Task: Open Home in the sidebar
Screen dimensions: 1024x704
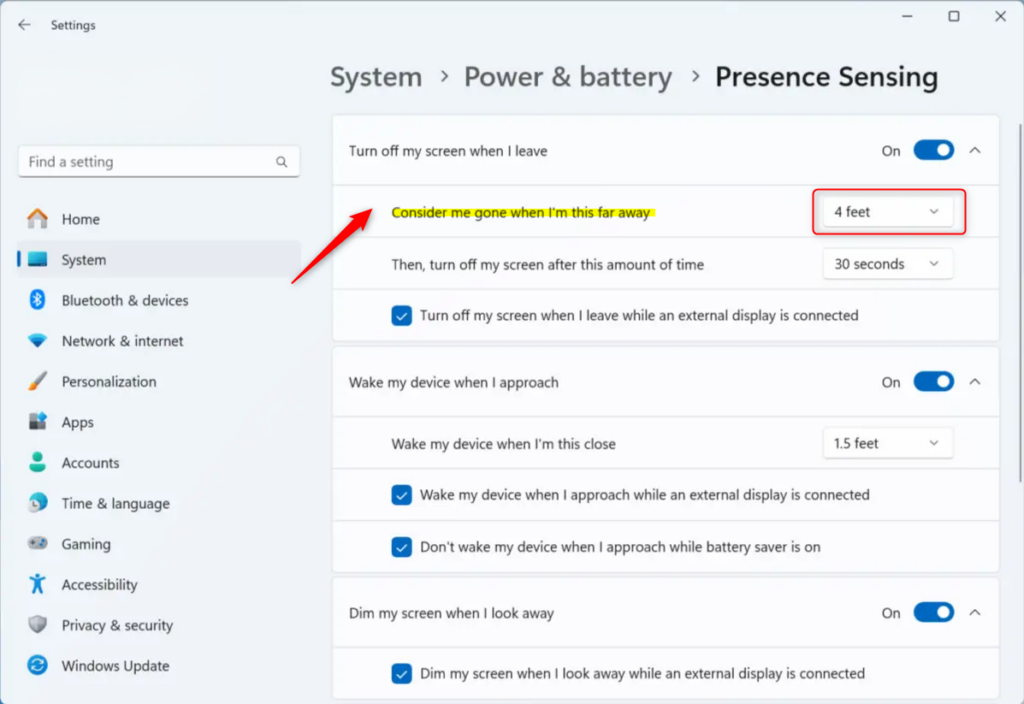Action: pyautogui.click(x=159, y=219)
